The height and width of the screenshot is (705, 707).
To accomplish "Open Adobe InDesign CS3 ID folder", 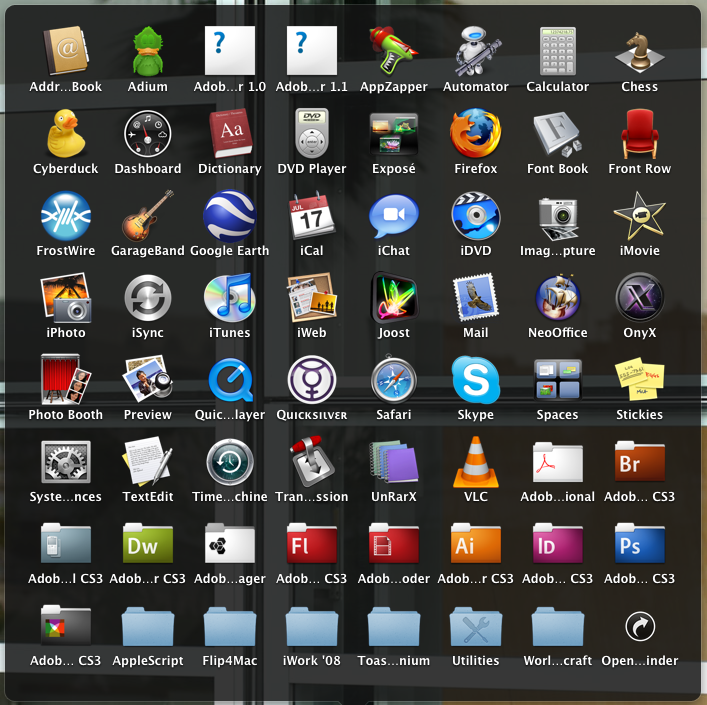I will [x=558, y=543].
